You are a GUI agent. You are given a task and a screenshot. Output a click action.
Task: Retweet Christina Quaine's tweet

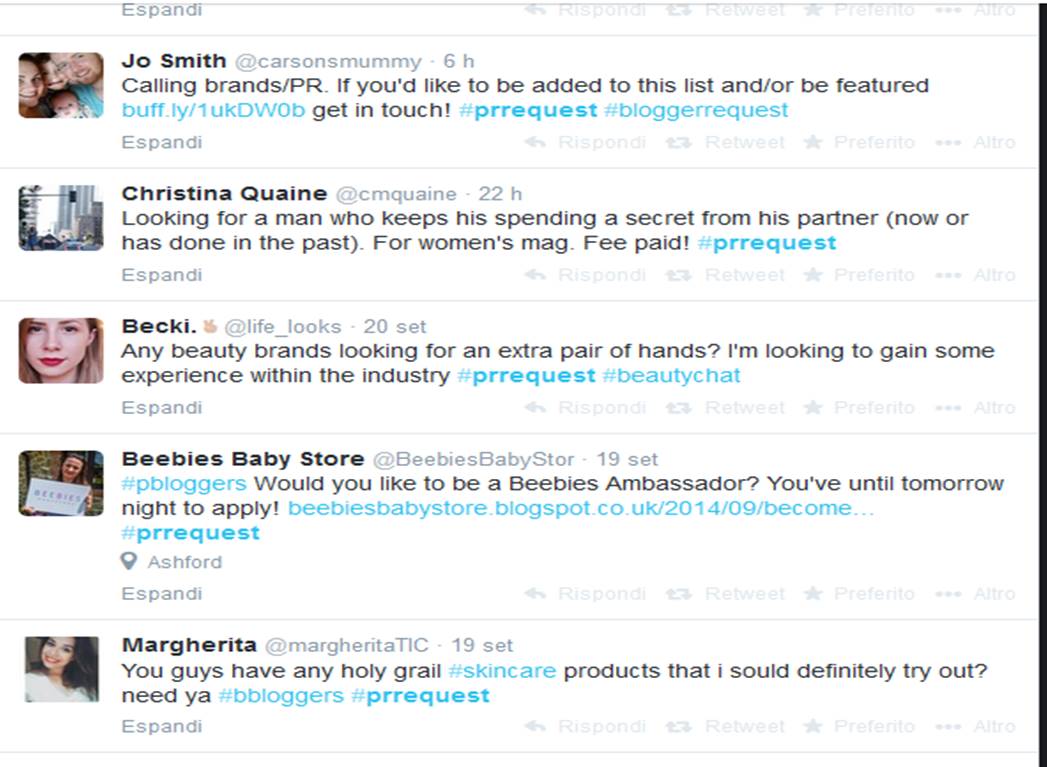pyautogui.click(x=725, y=275)
